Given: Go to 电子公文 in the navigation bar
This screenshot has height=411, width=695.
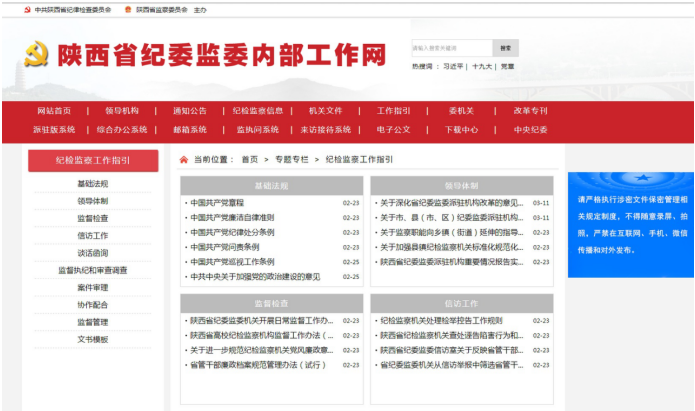Looking at the screenshot, I should tap(393, 129).
